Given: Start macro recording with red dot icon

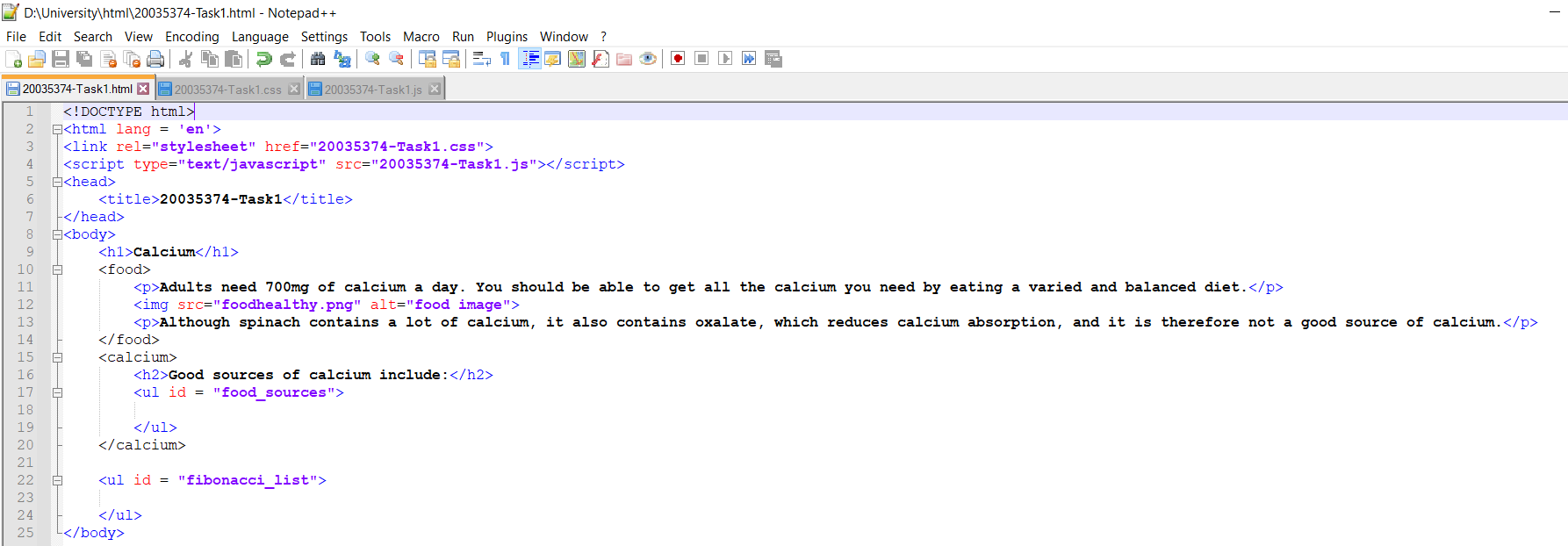Looking at the screenshot, I should click(678, 59).
